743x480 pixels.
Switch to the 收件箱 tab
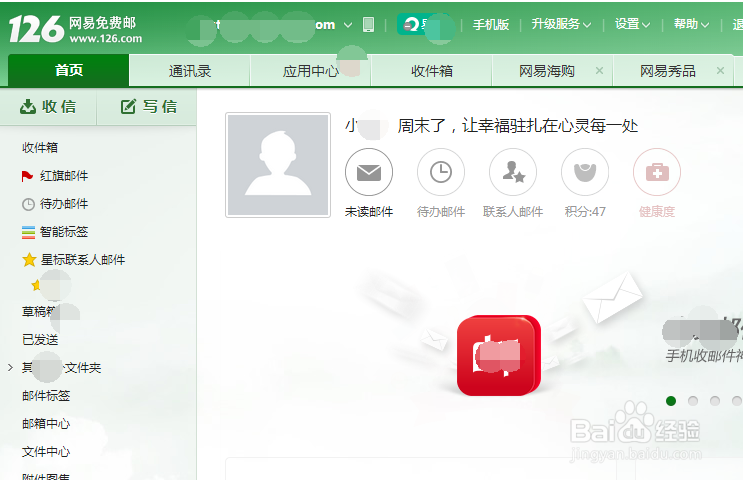click(x=432, y=71)
